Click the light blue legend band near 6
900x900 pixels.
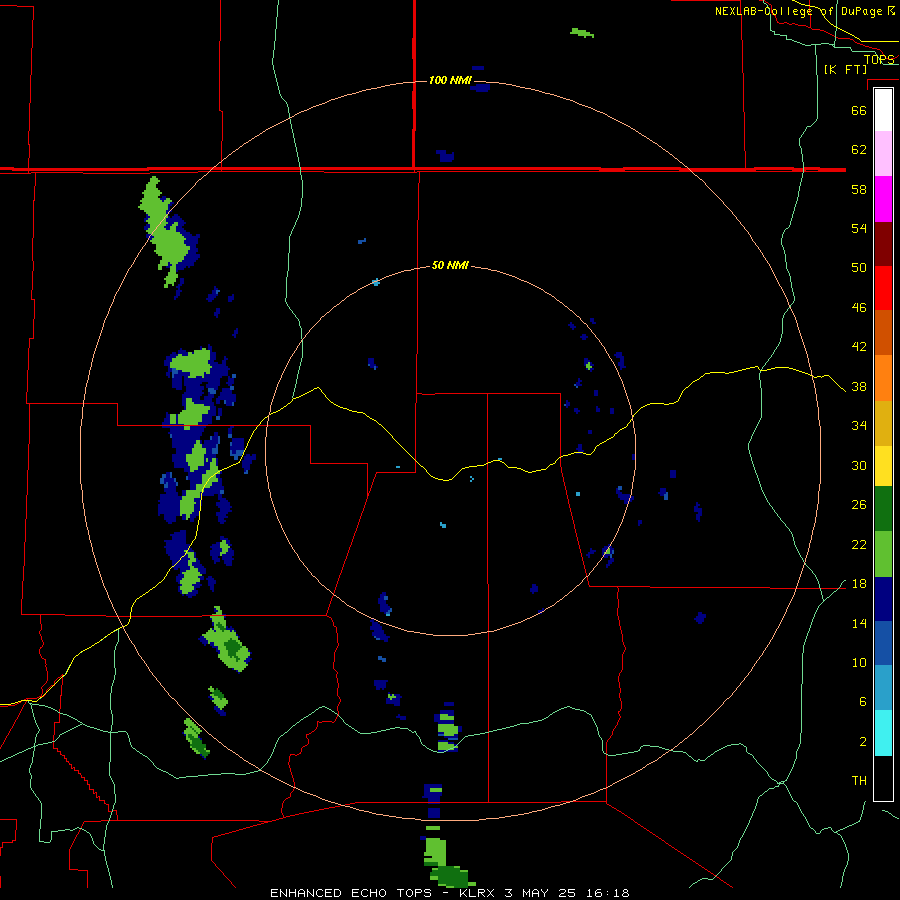[x=883, y=688]
